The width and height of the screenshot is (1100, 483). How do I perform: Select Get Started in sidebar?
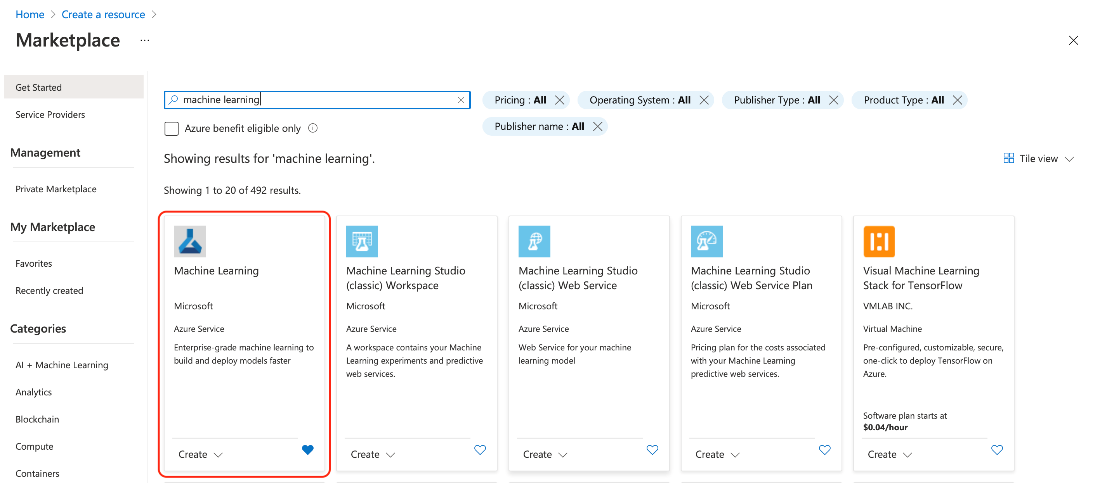pos(74,88)
